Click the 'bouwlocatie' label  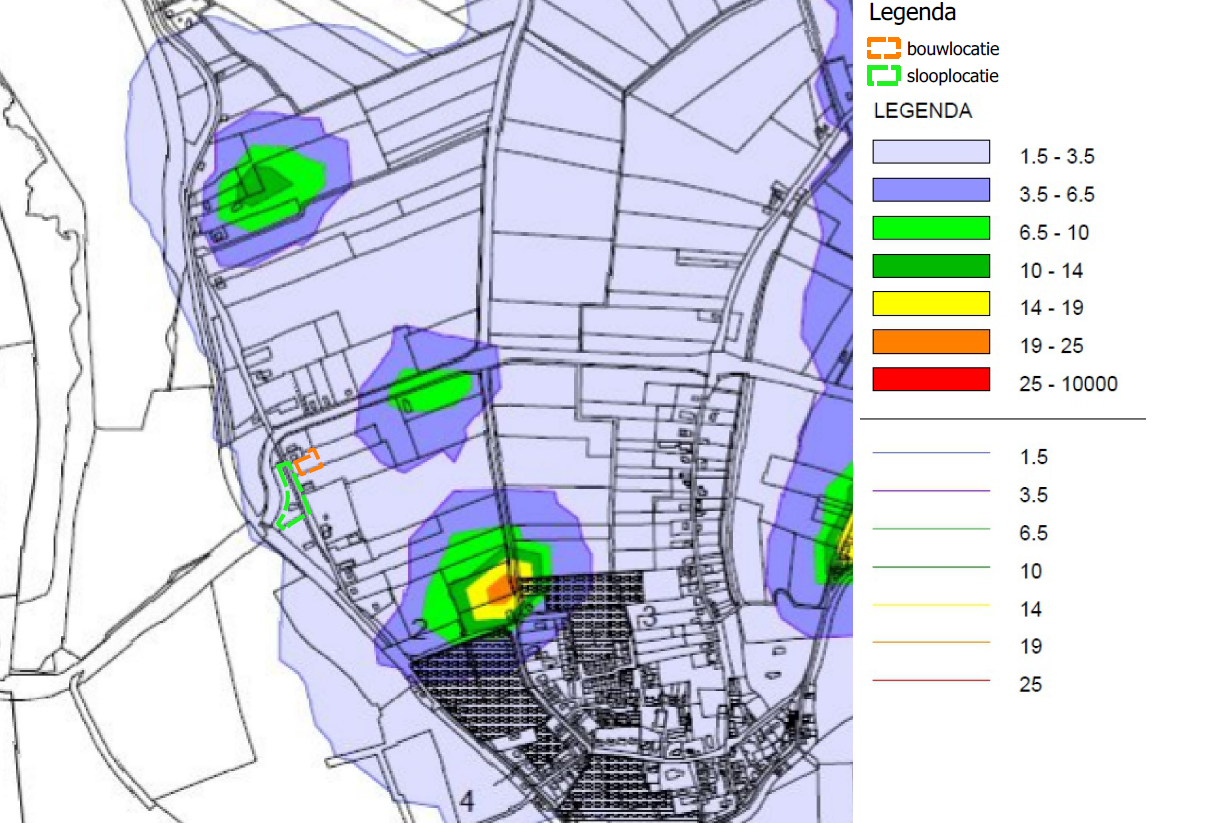click(953, 49)
